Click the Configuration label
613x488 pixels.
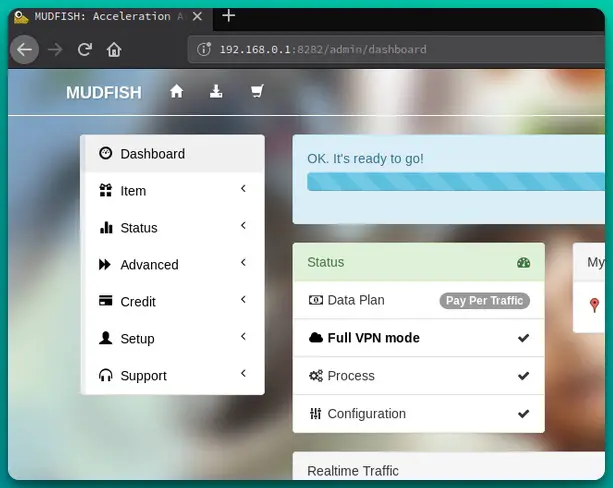pos(366,414)
